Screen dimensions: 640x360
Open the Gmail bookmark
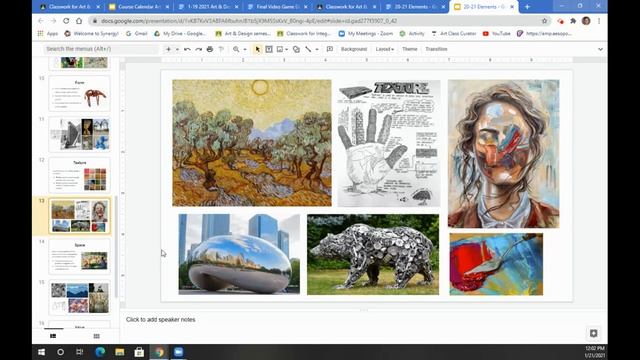pos(136,33)
